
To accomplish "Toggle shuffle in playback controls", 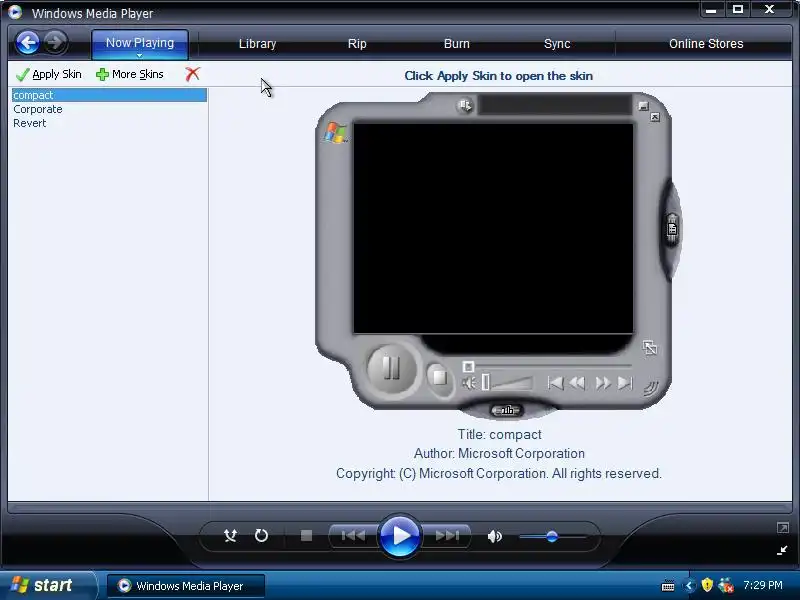I will pyautogui.click(x=230, y=536).
